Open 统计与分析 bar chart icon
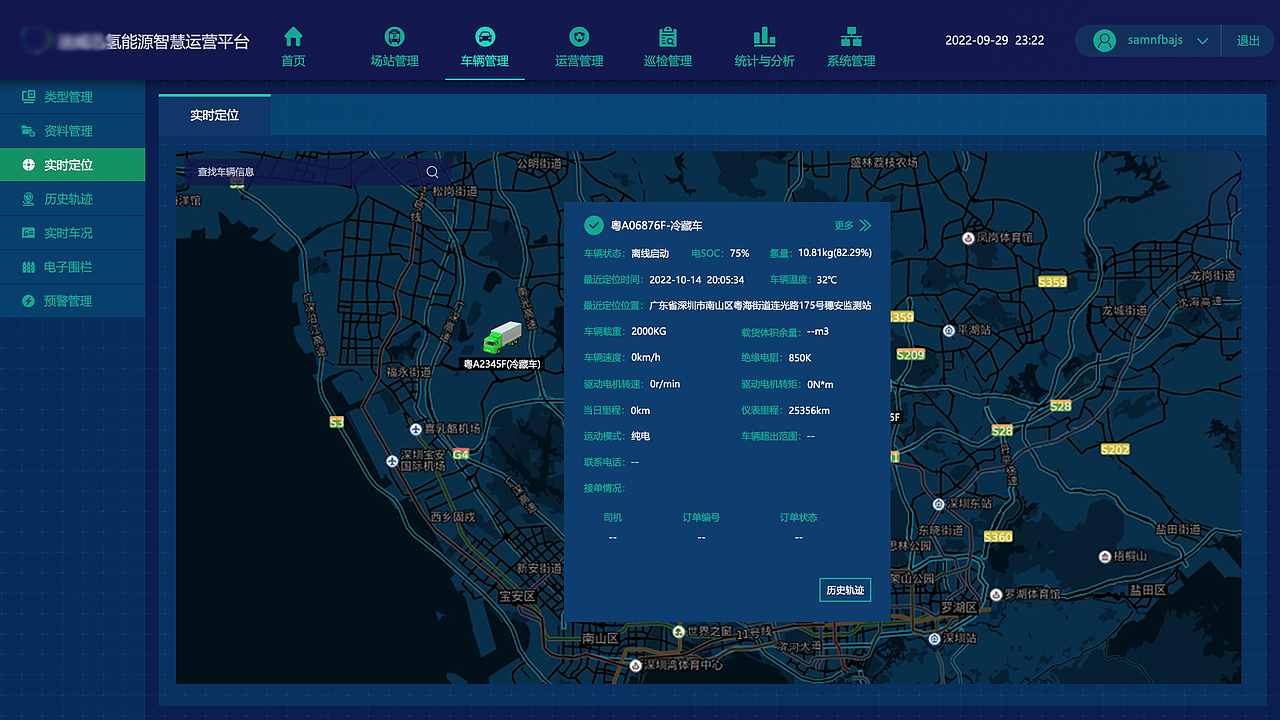The width and height of the screenshot is (1280, 720). 764,37
